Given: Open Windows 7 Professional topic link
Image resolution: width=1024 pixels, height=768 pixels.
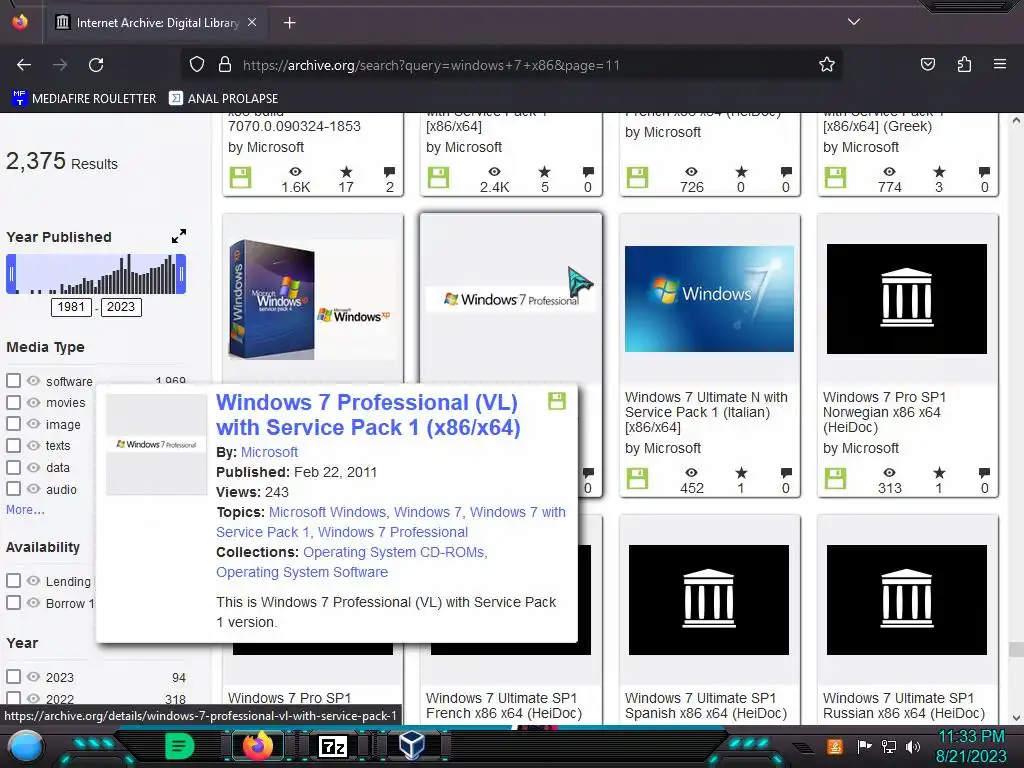Looking at the screenshot, I should (393, 532).
